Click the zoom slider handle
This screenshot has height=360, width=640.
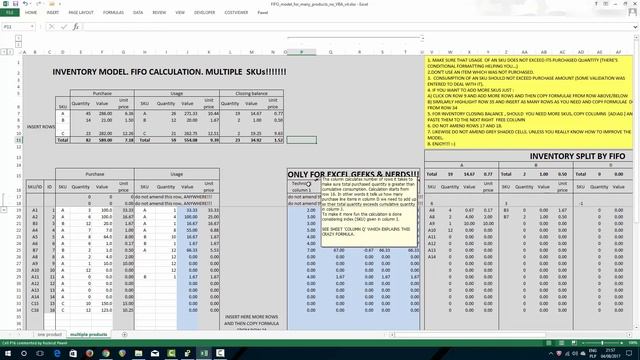pyautogui.click(x=602, y=343)
